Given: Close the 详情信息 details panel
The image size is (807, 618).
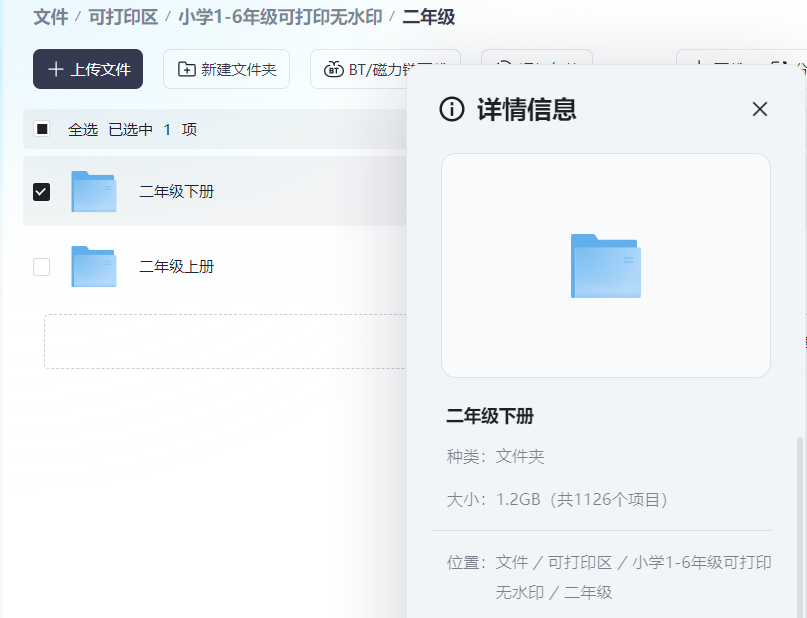Looking at the screenshot, I should [760, 109].
